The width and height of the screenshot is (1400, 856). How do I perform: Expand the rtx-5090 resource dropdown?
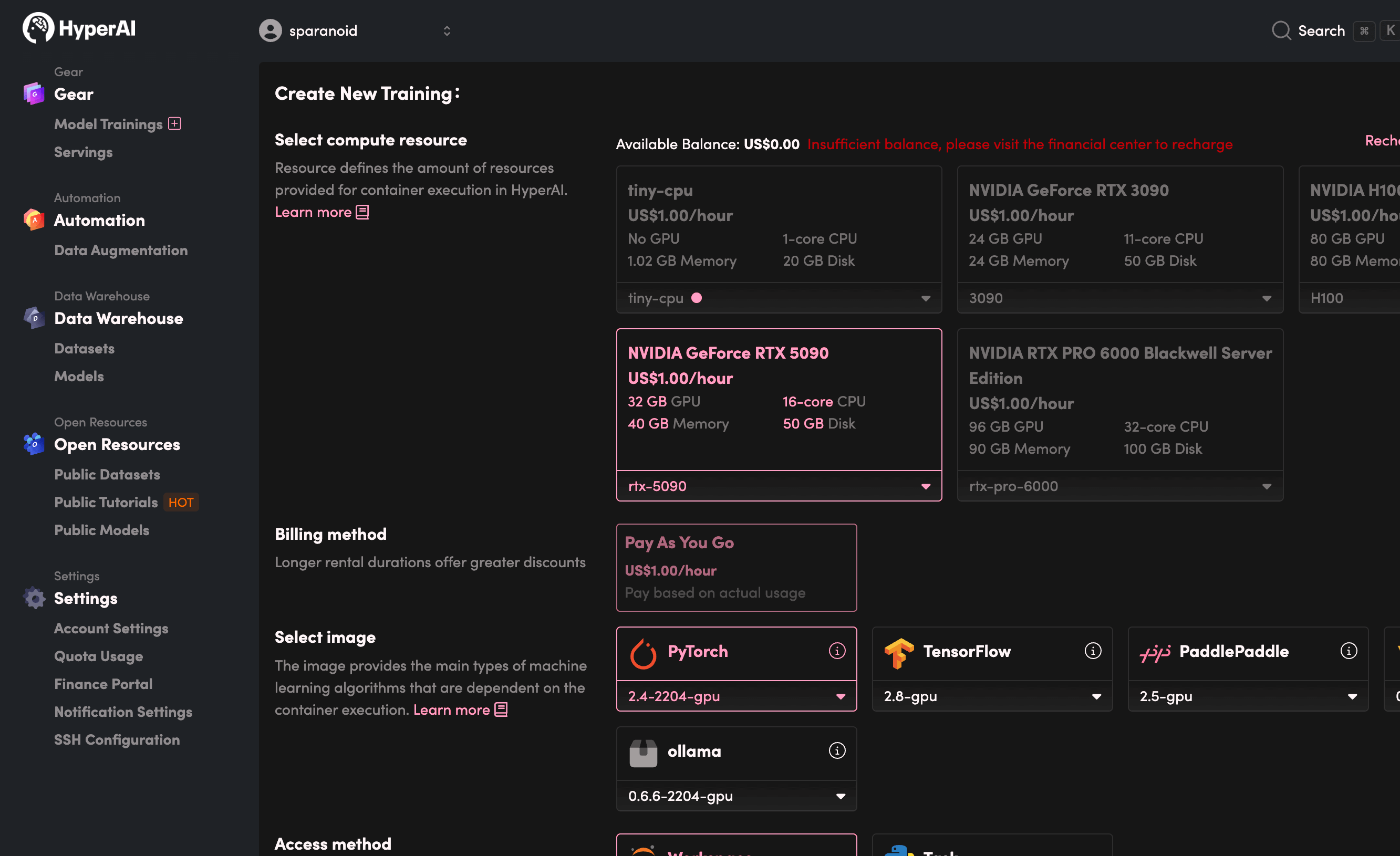(925, 486)
